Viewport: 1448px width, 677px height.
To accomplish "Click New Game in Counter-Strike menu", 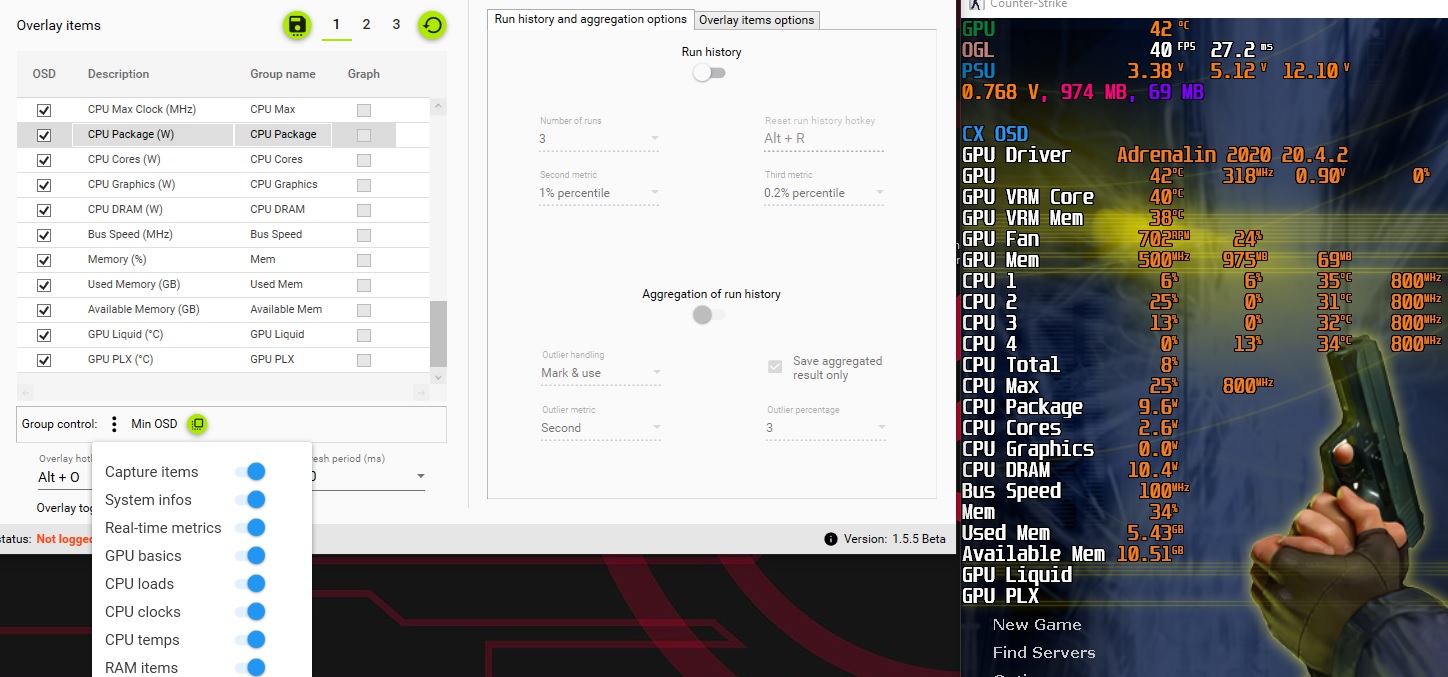I will point(1037,625).
